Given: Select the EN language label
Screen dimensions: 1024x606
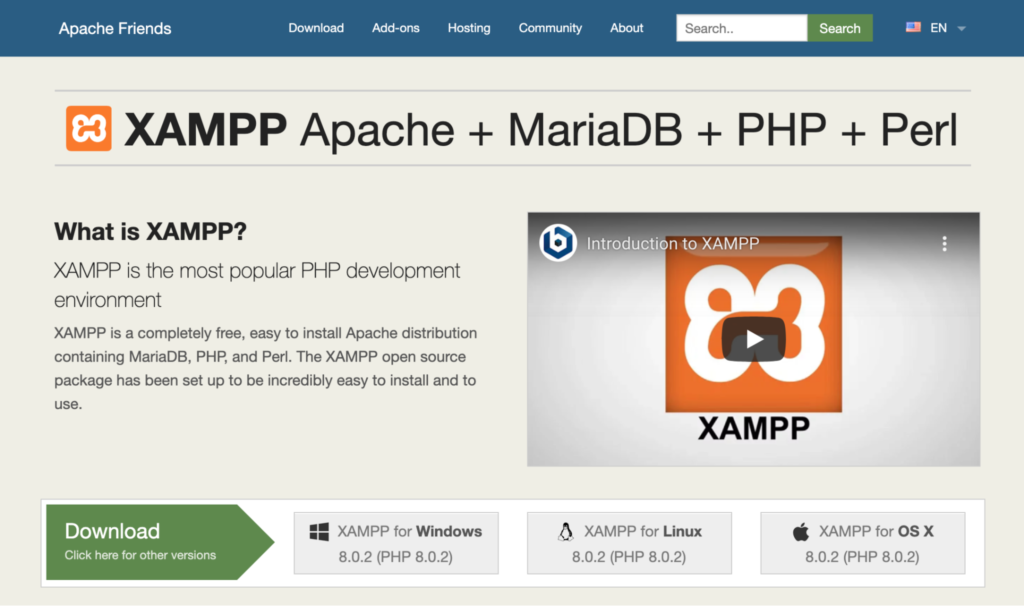Looking at the screenshot, I should [x=938, y=28].
